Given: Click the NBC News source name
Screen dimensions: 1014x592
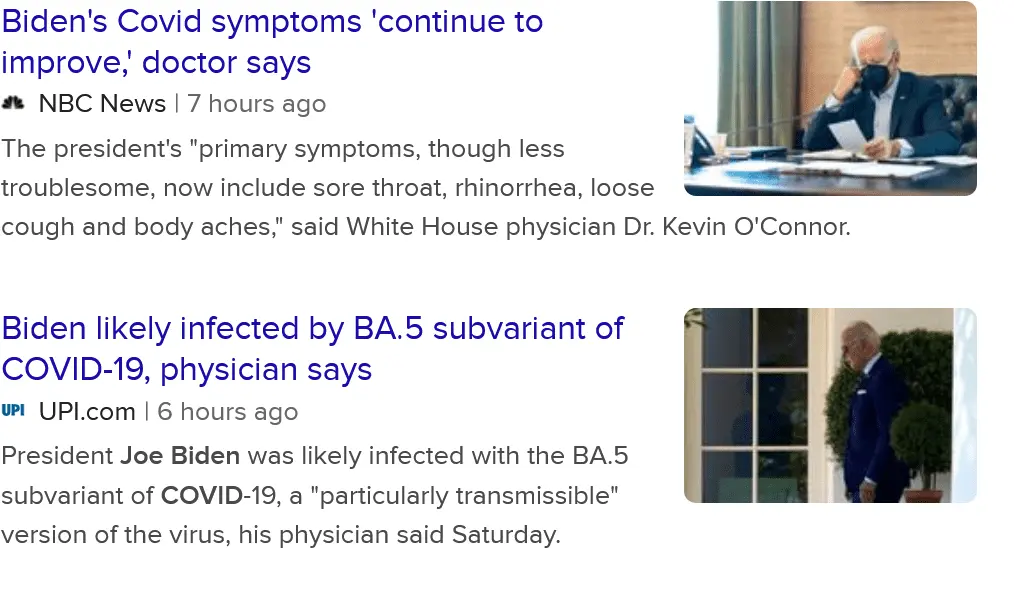Looking at the screenshot, I should [102, 103].
